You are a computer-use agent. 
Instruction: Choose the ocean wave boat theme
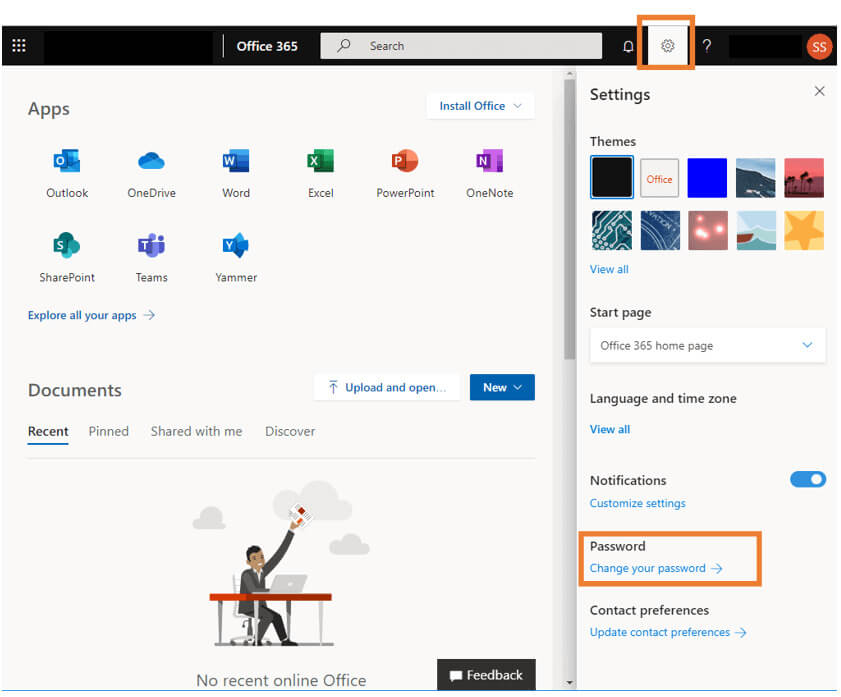point(756,231)
